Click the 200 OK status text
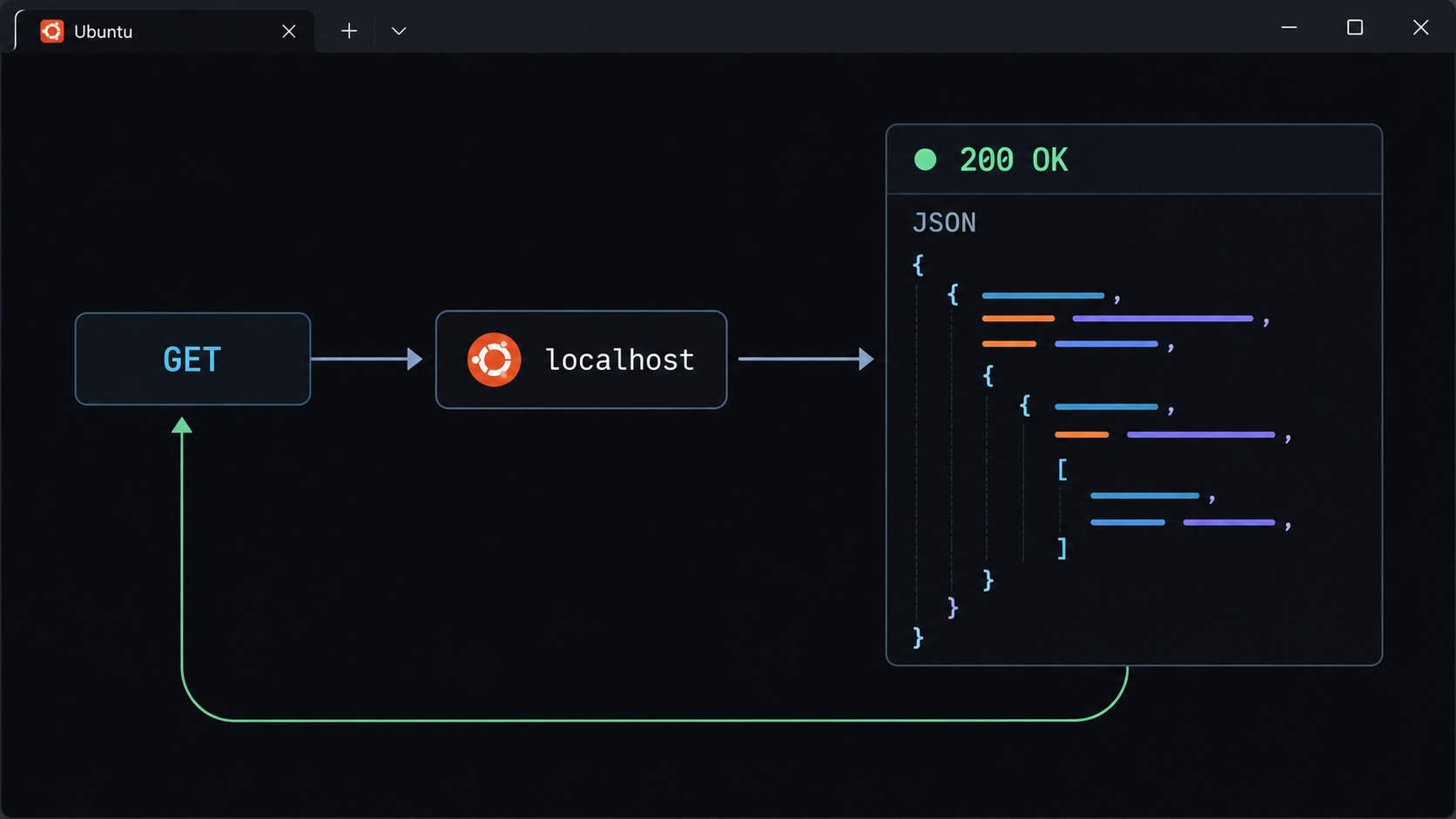The height and width of the screenshot is (819, 1456). tap(1014, 160)
